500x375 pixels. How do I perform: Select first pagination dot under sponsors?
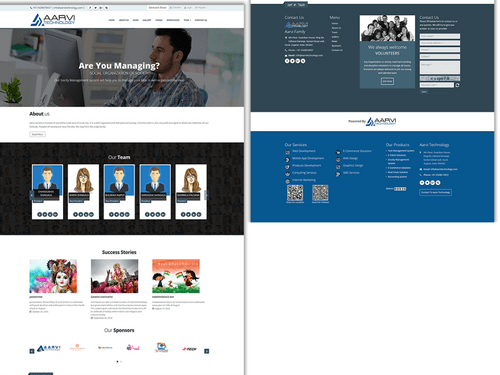(117, 361)
